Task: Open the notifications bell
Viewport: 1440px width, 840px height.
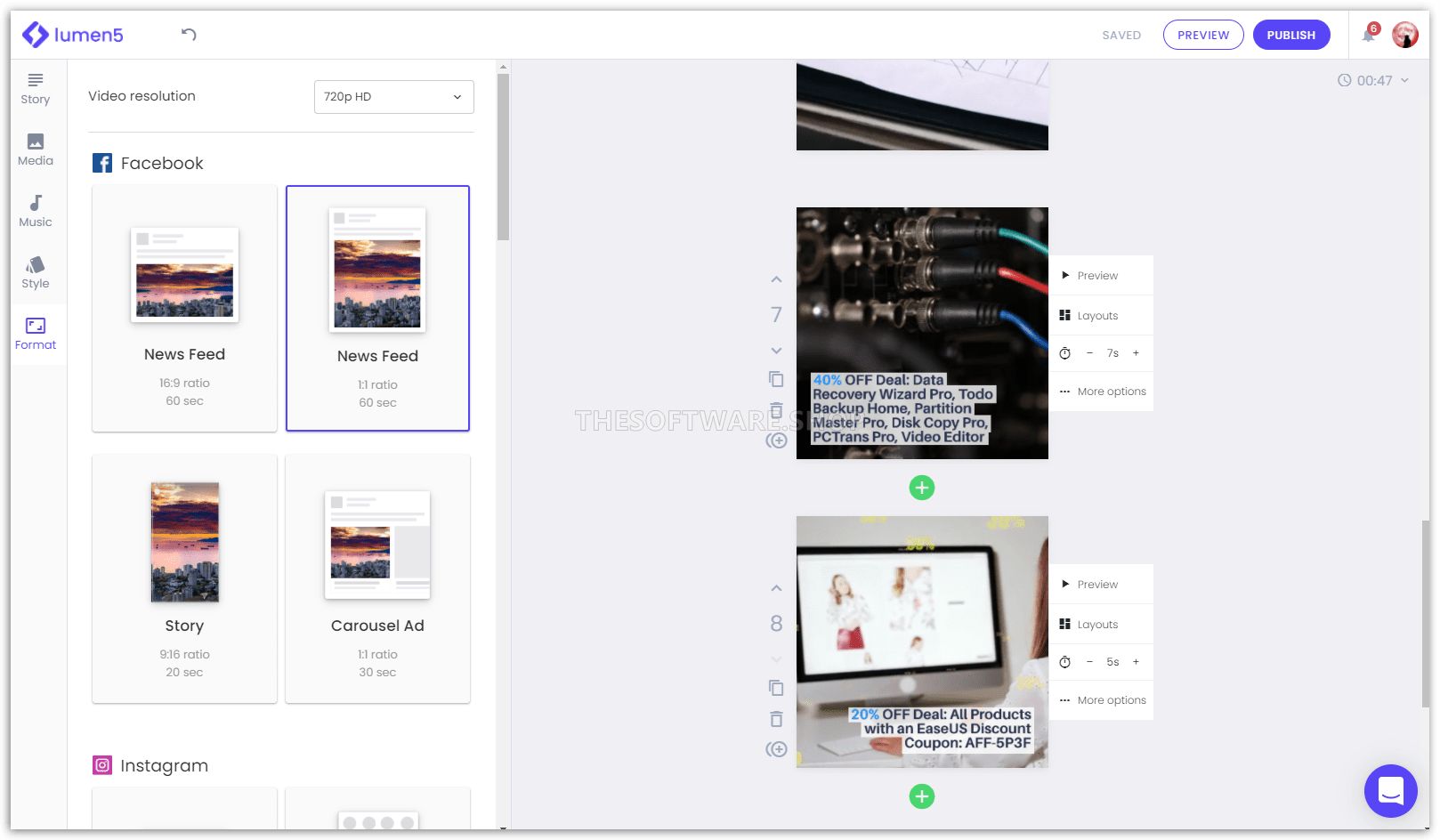Action: (1368, 36)
